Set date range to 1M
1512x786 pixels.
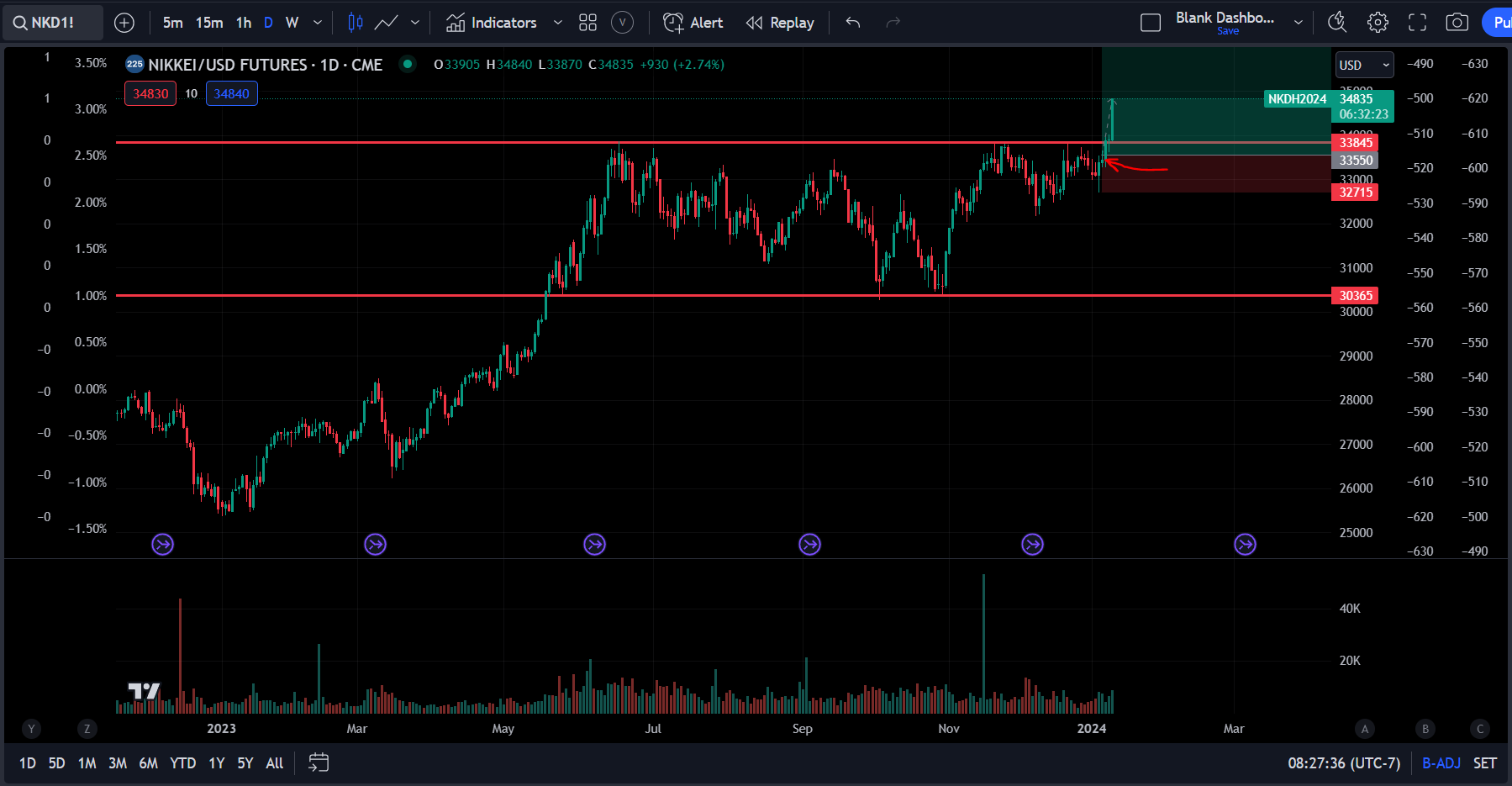[87, 763]
